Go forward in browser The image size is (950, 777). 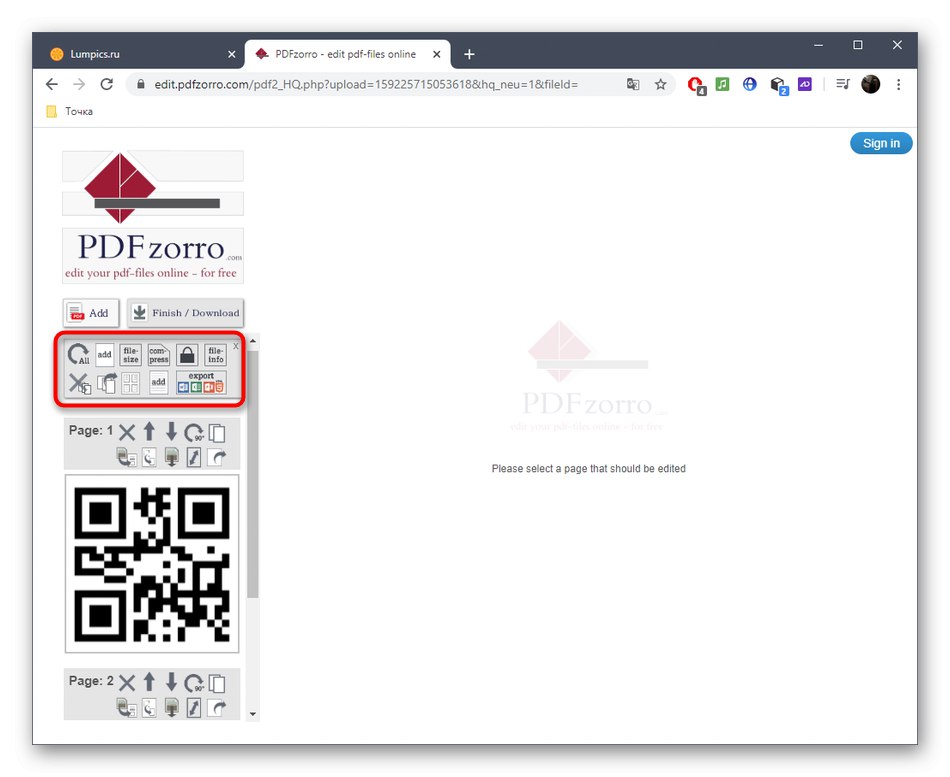[x=79, y=84]
